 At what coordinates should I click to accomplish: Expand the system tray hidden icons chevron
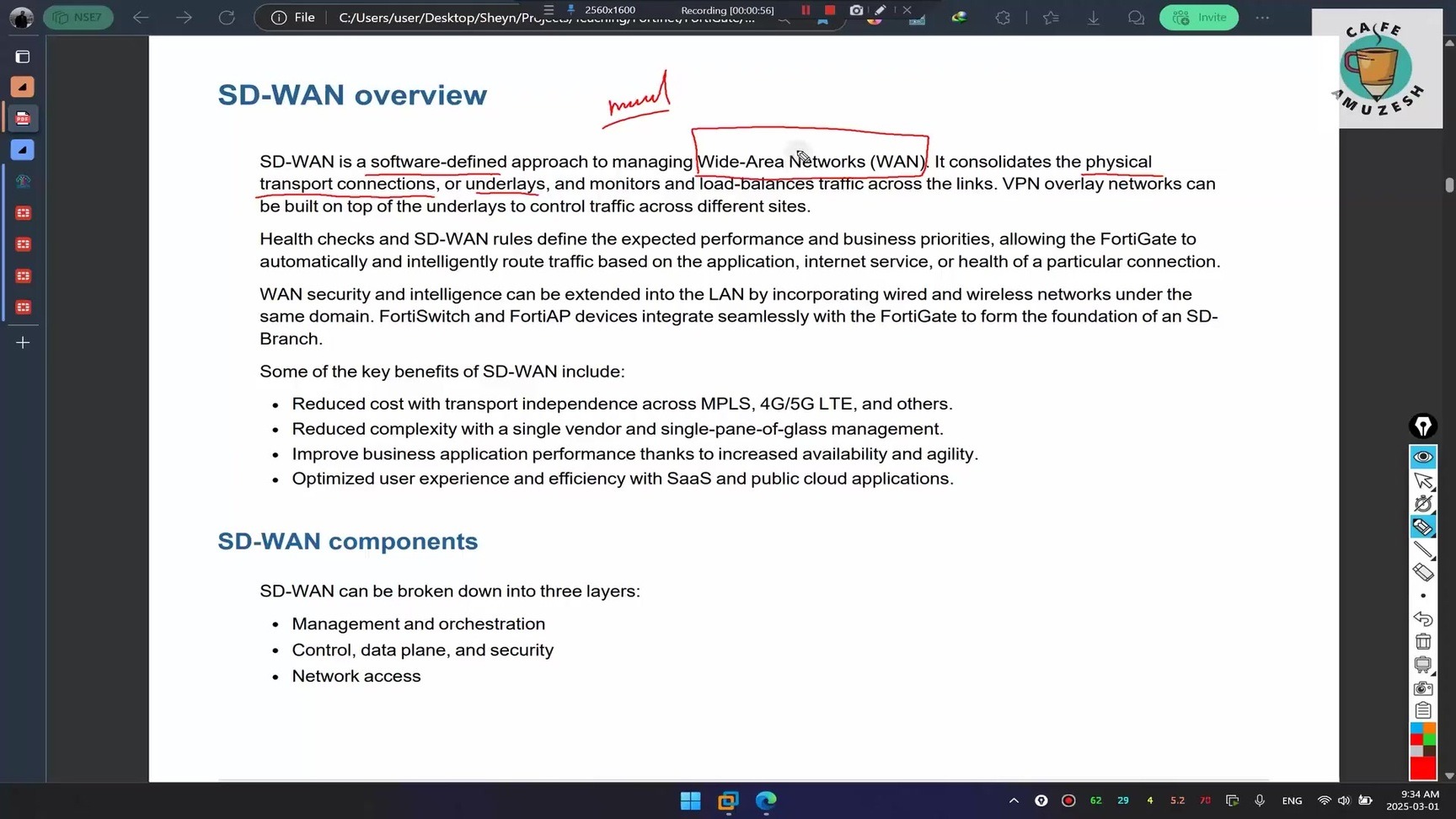[1014, 800]
